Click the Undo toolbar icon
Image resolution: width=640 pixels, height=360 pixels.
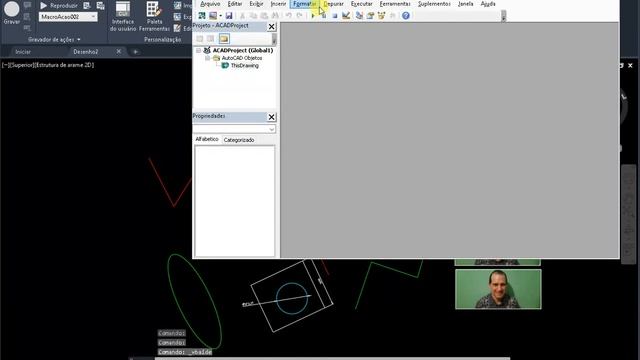pyautogui.click(x=289, y=16)
